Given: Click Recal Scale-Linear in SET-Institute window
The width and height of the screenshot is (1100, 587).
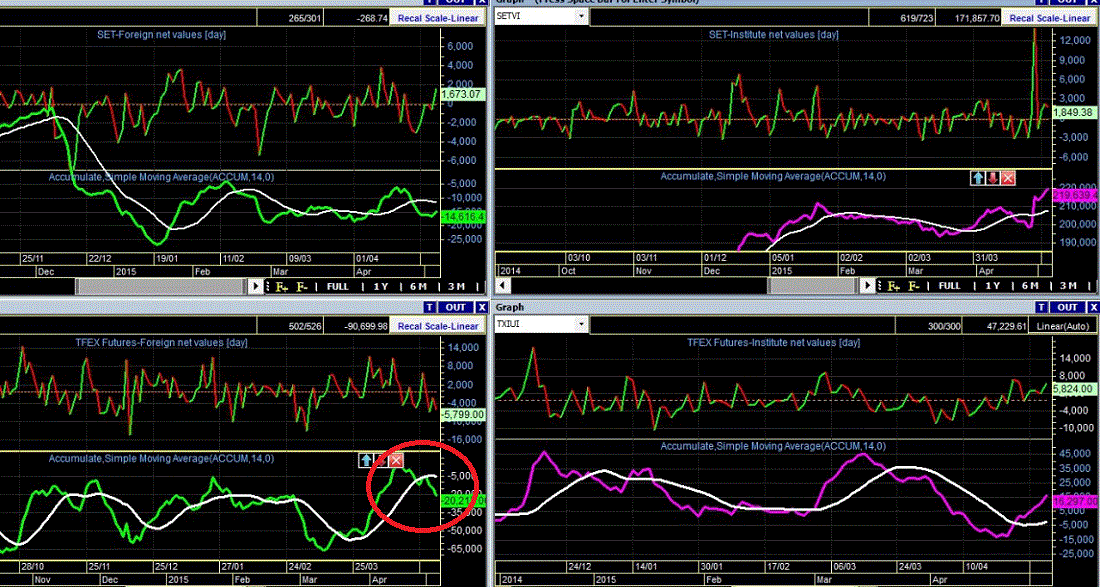Looking at the screenshot, I should pyautogui.click(x=1049, y=18).
